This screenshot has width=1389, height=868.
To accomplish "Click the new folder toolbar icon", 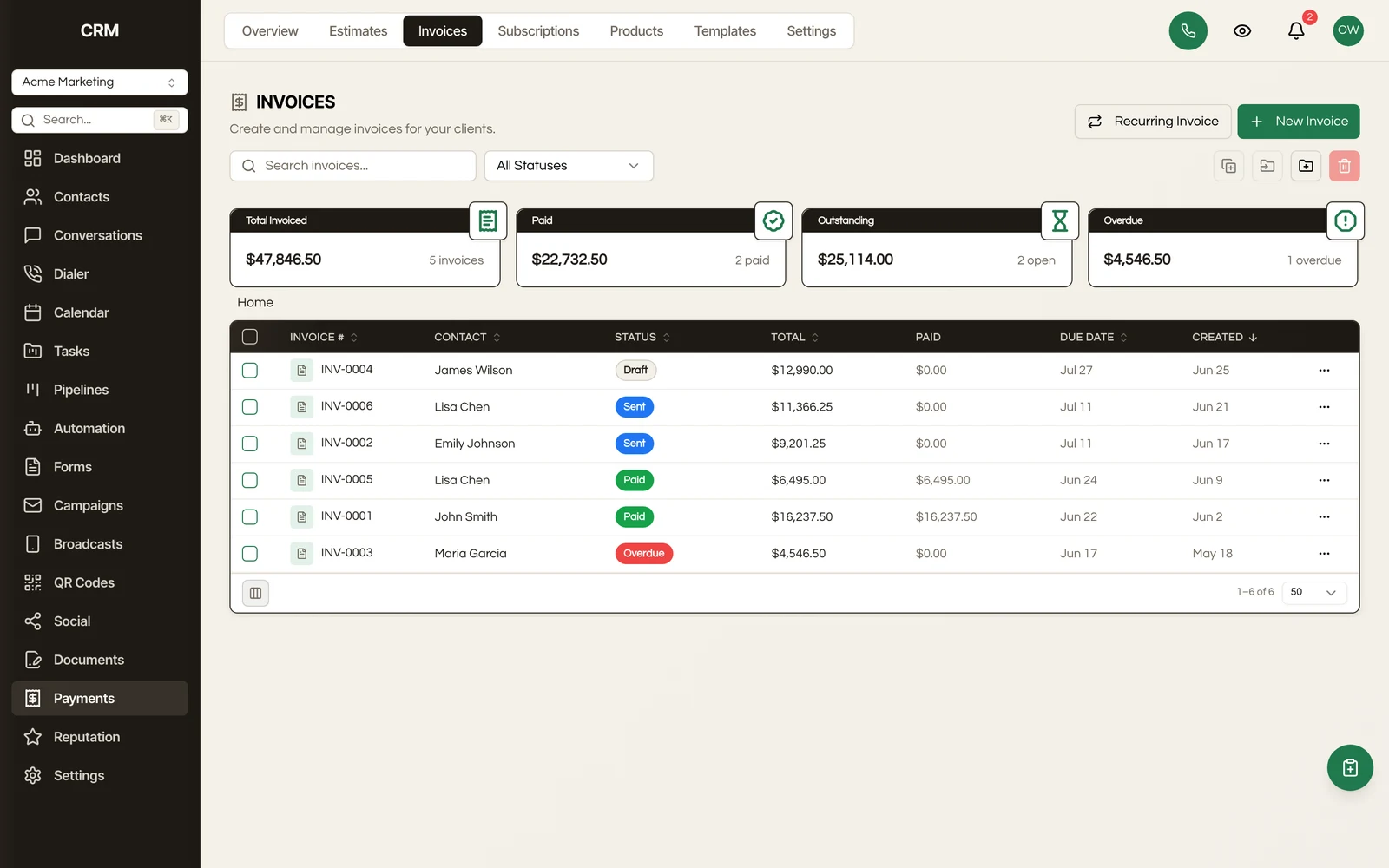I will pos(1306,166).
